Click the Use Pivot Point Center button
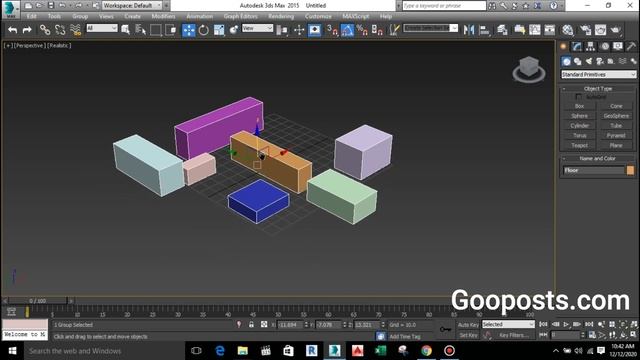 (x=282, y=30)
